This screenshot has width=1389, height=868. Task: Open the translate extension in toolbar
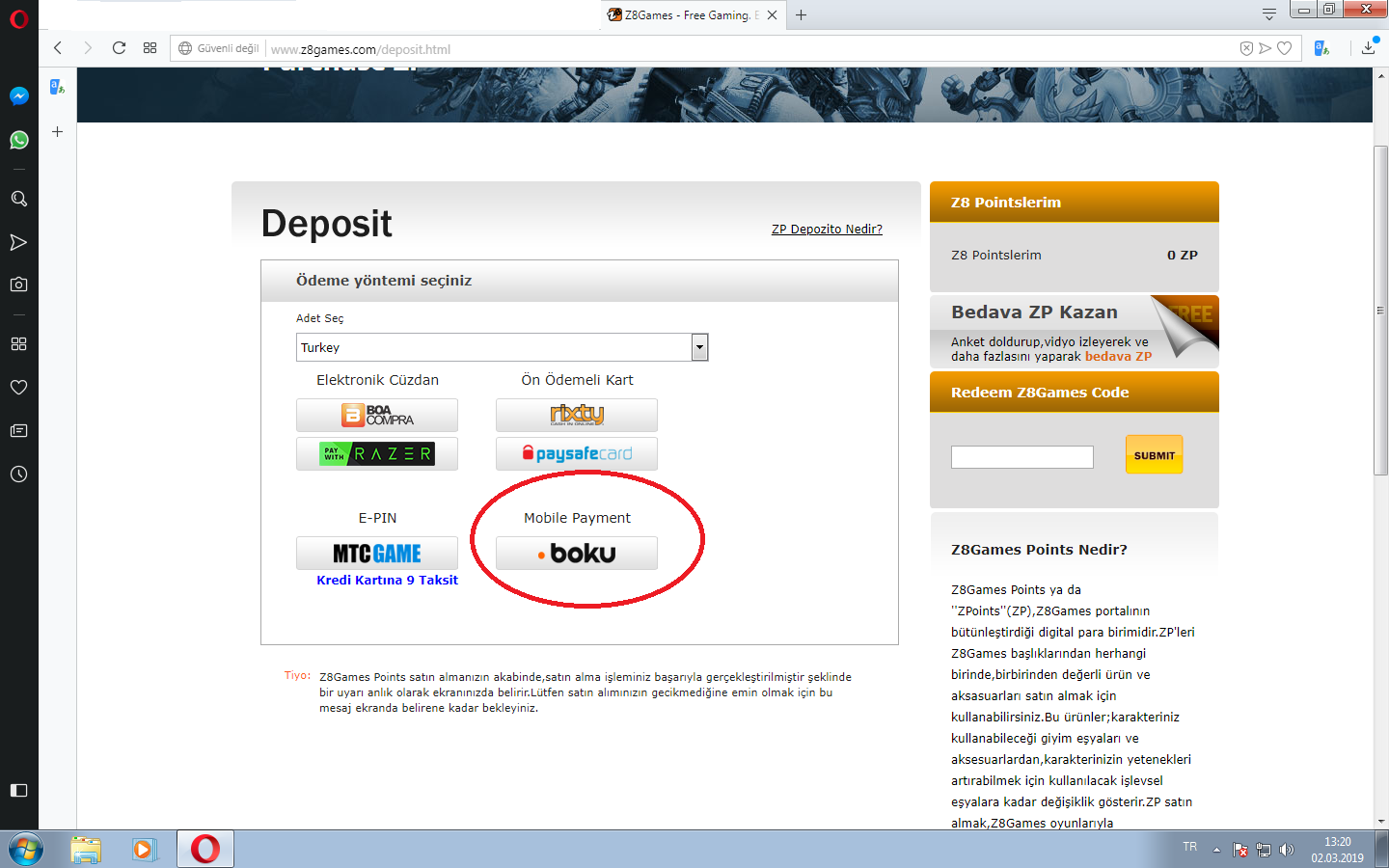(1321, 48)
